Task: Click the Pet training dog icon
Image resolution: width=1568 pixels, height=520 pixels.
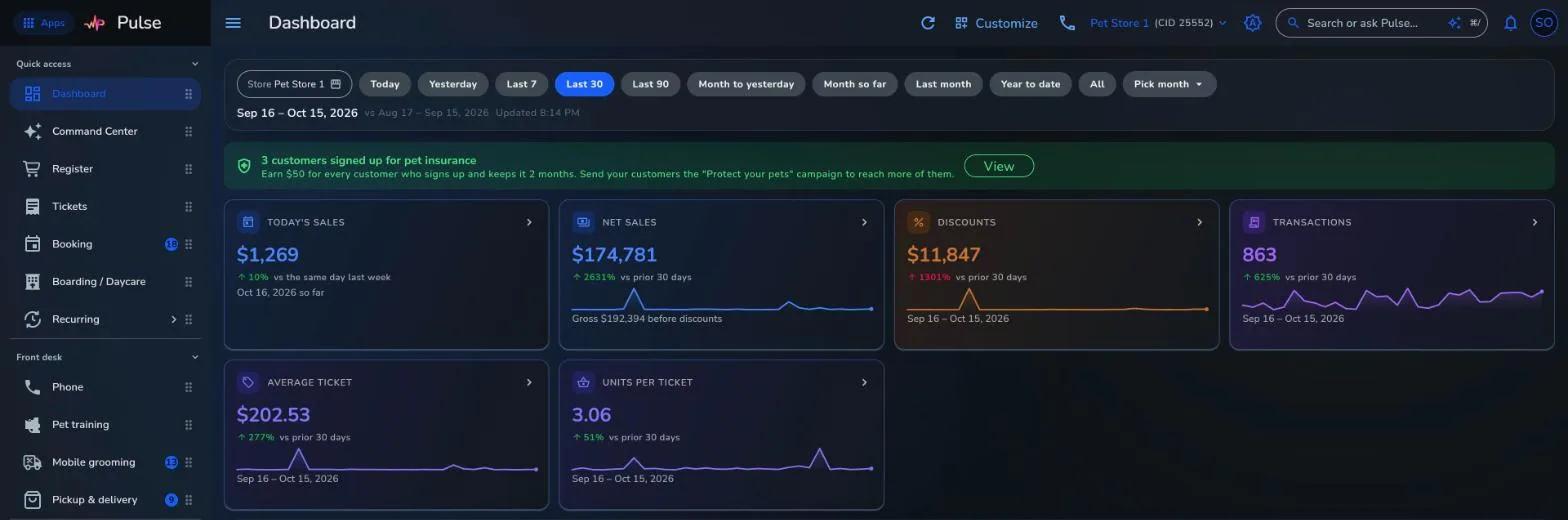Action: point(32,425)
